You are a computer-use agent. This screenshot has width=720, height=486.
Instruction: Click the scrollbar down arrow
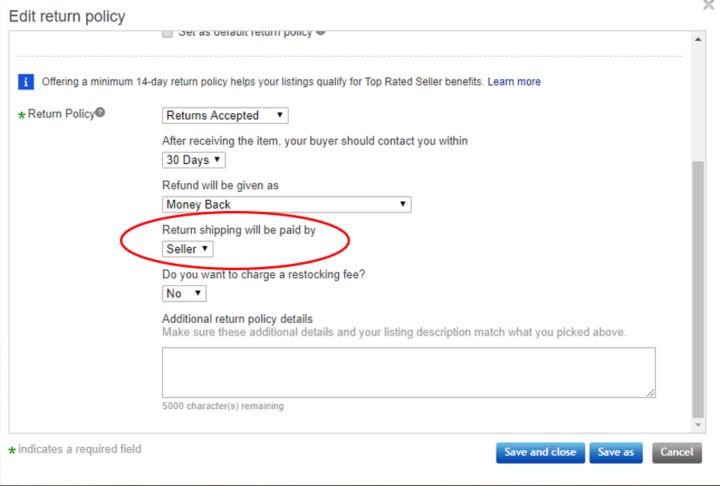698,425
